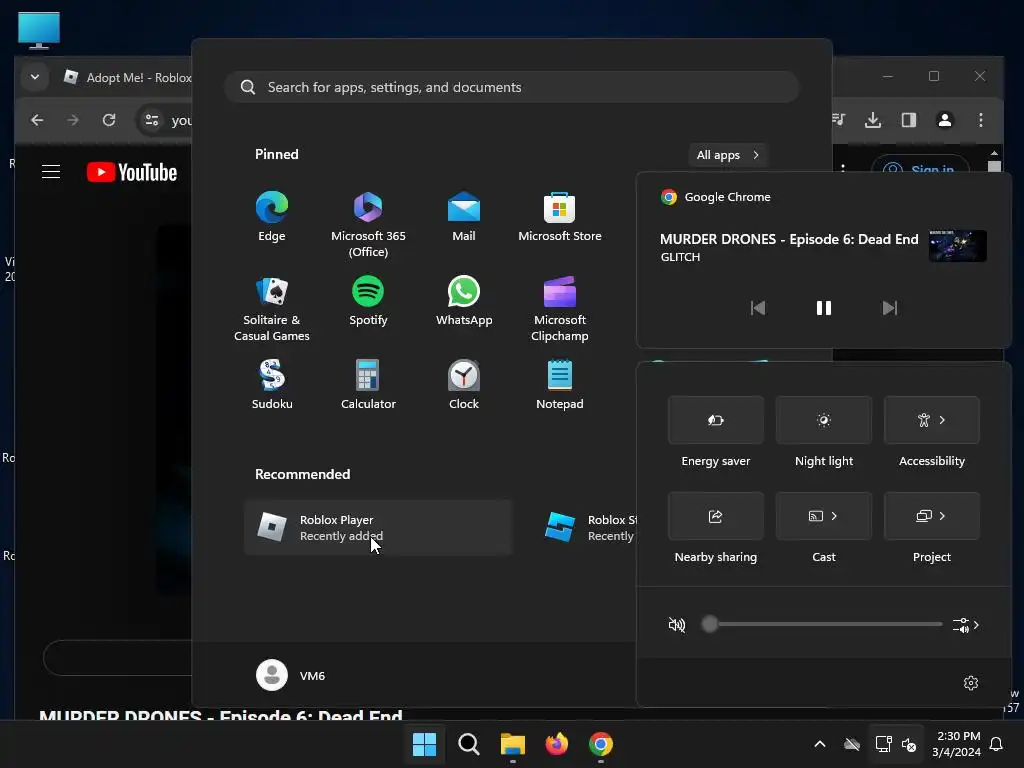The image size is (1024, 768).
Task: Click YouTube Sign in button
Action: [921, 168]
